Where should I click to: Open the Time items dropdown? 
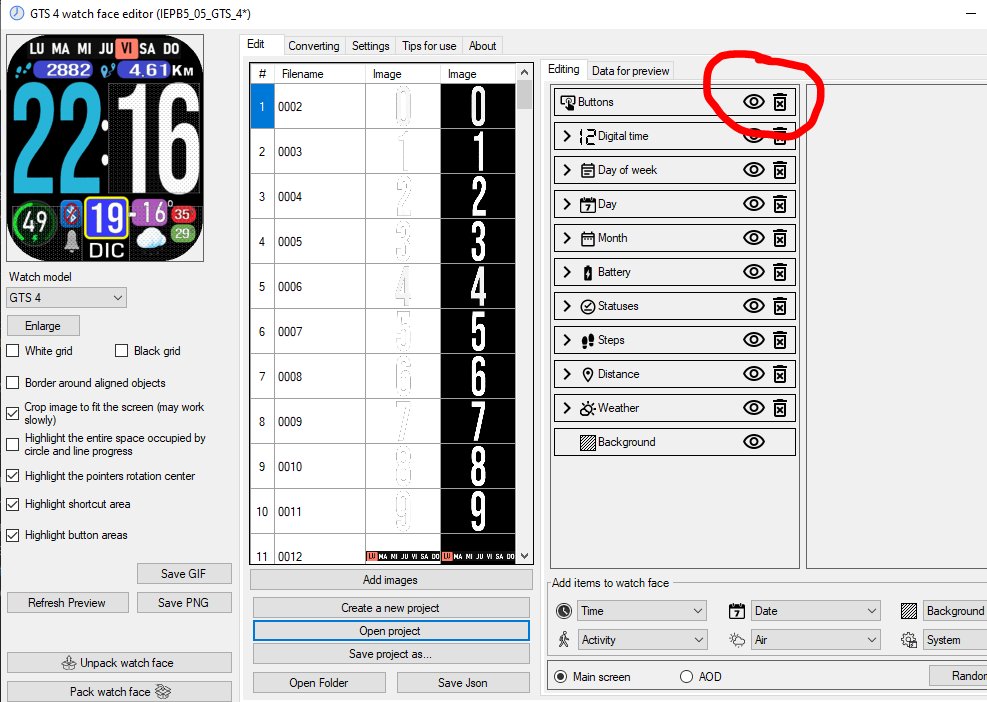641,611
